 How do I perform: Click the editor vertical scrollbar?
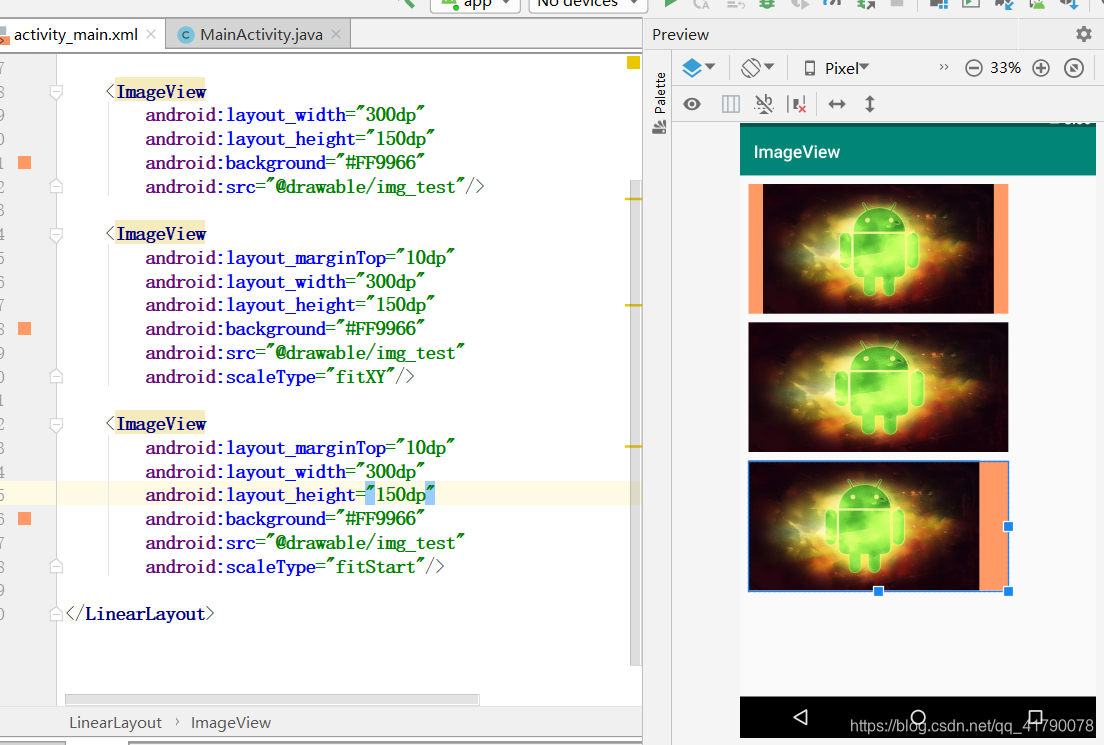click(x=636, y=422)
